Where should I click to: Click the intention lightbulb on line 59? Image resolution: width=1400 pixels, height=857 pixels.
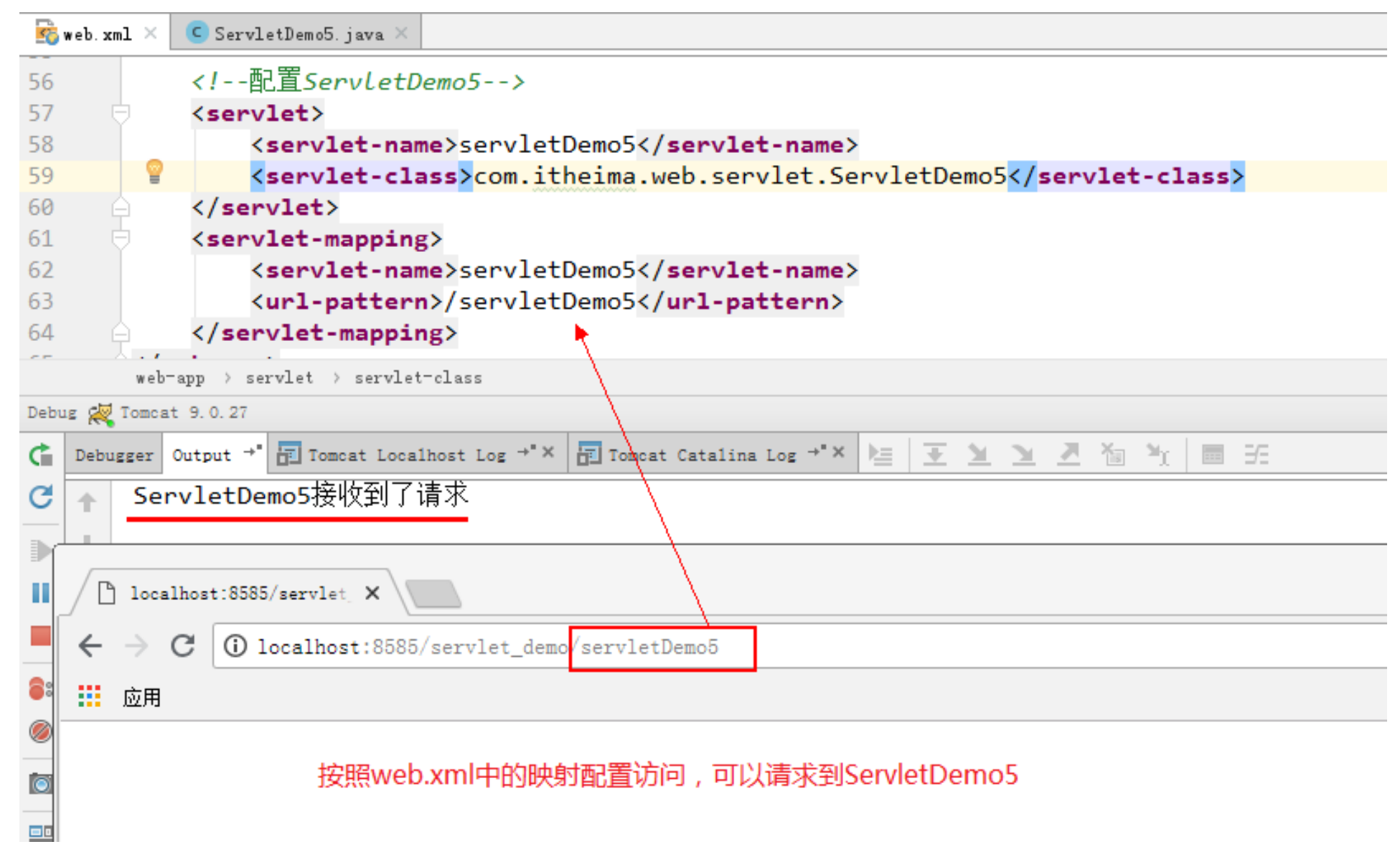click(x=154, y=172)
